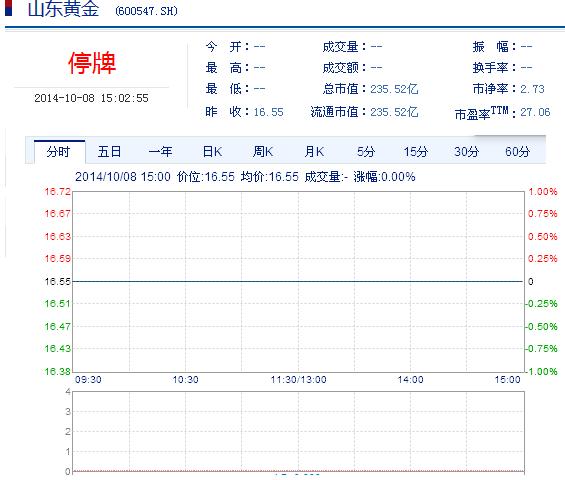Viewport: 565px width, 480px height.
Task: Click the 市盈率TTM value 27.06
Action: pos(535,112)
